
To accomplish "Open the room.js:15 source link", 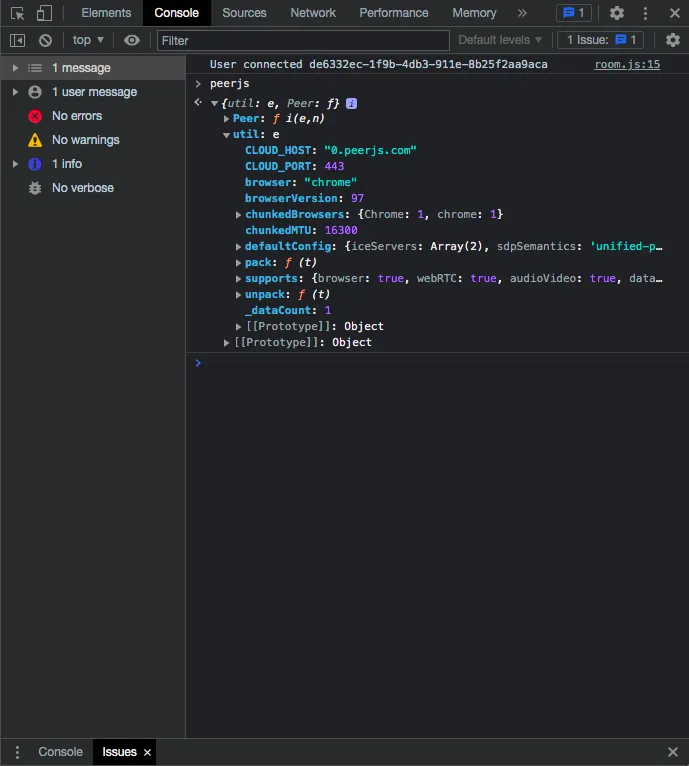I will (627, 64).
